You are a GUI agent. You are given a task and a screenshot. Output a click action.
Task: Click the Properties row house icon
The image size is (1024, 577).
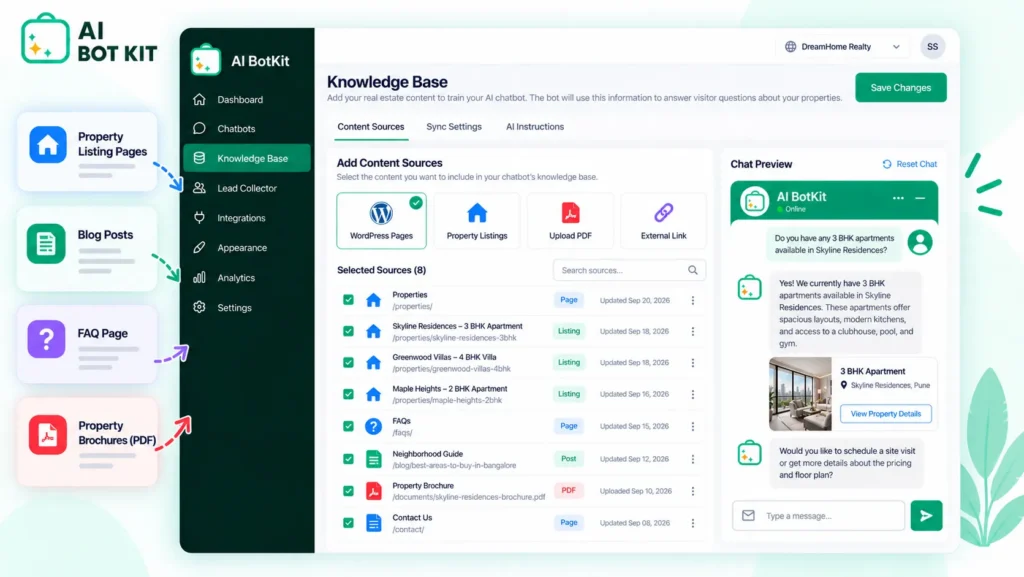click(374, 300)
